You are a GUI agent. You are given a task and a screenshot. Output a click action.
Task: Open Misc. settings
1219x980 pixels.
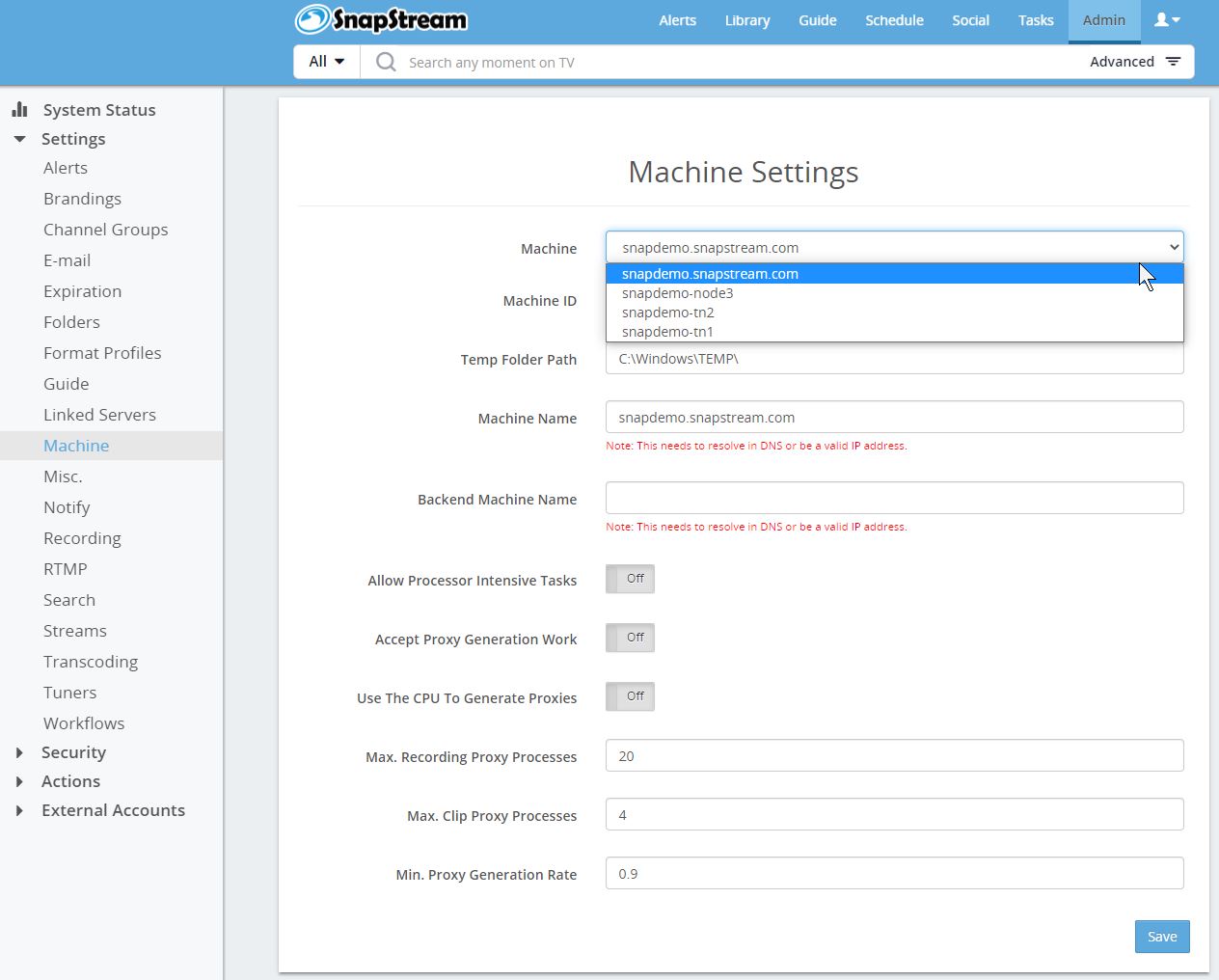click(63, 476)
